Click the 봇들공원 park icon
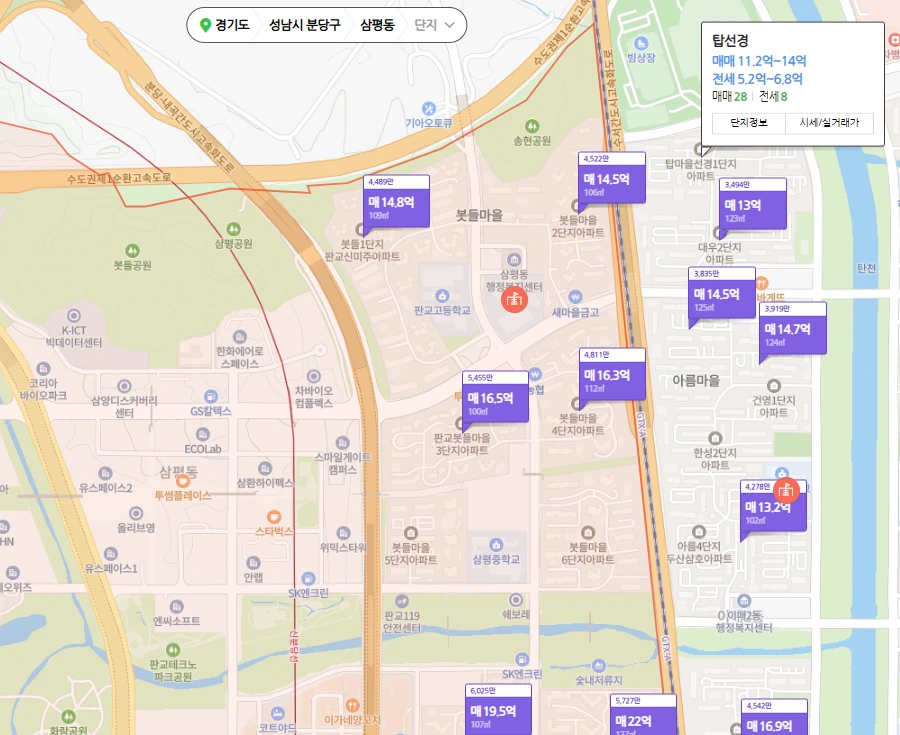900x735 pixels. click(x=132, y=251)
